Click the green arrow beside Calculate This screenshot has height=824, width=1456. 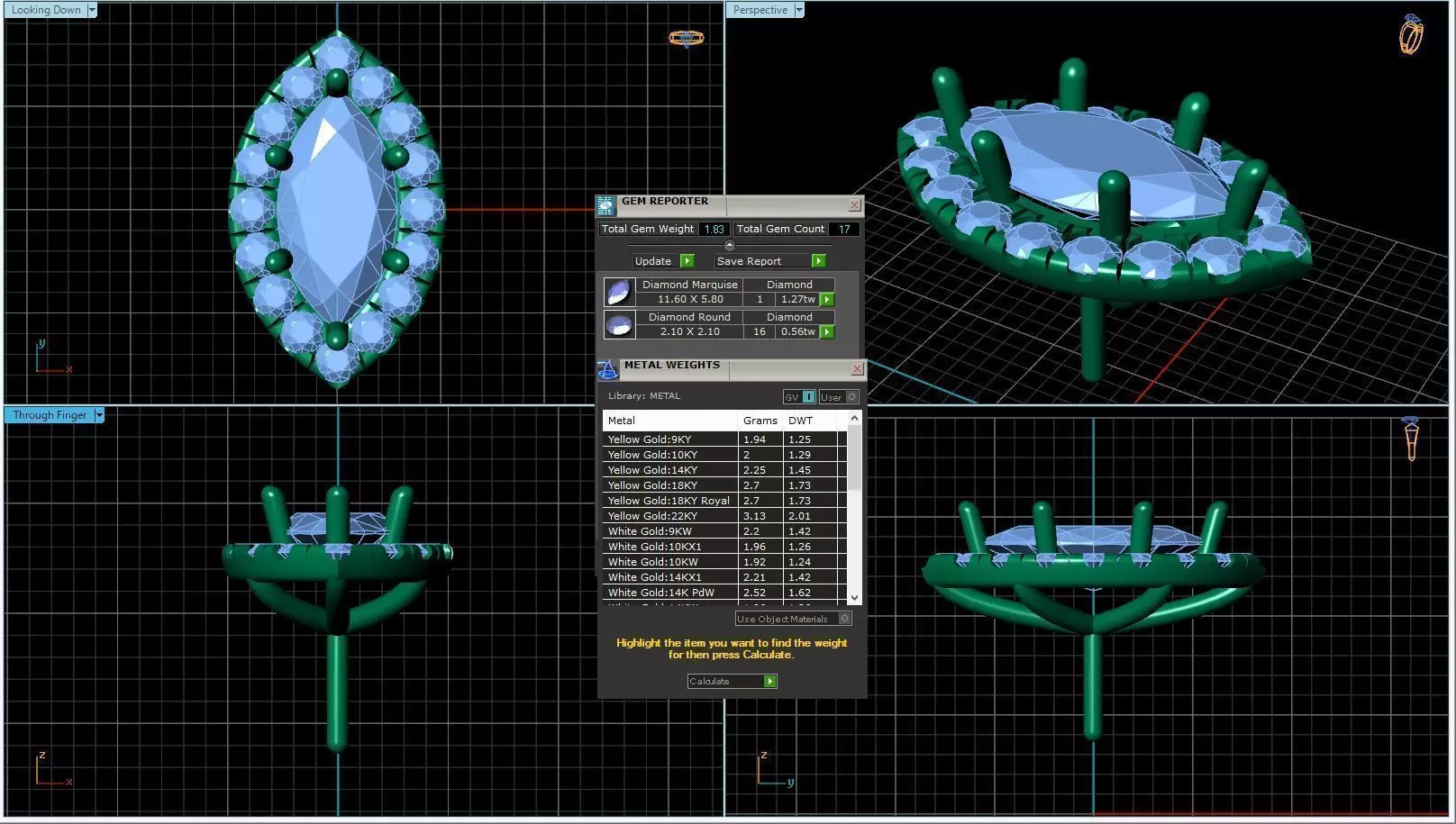(x=770, y=682)
